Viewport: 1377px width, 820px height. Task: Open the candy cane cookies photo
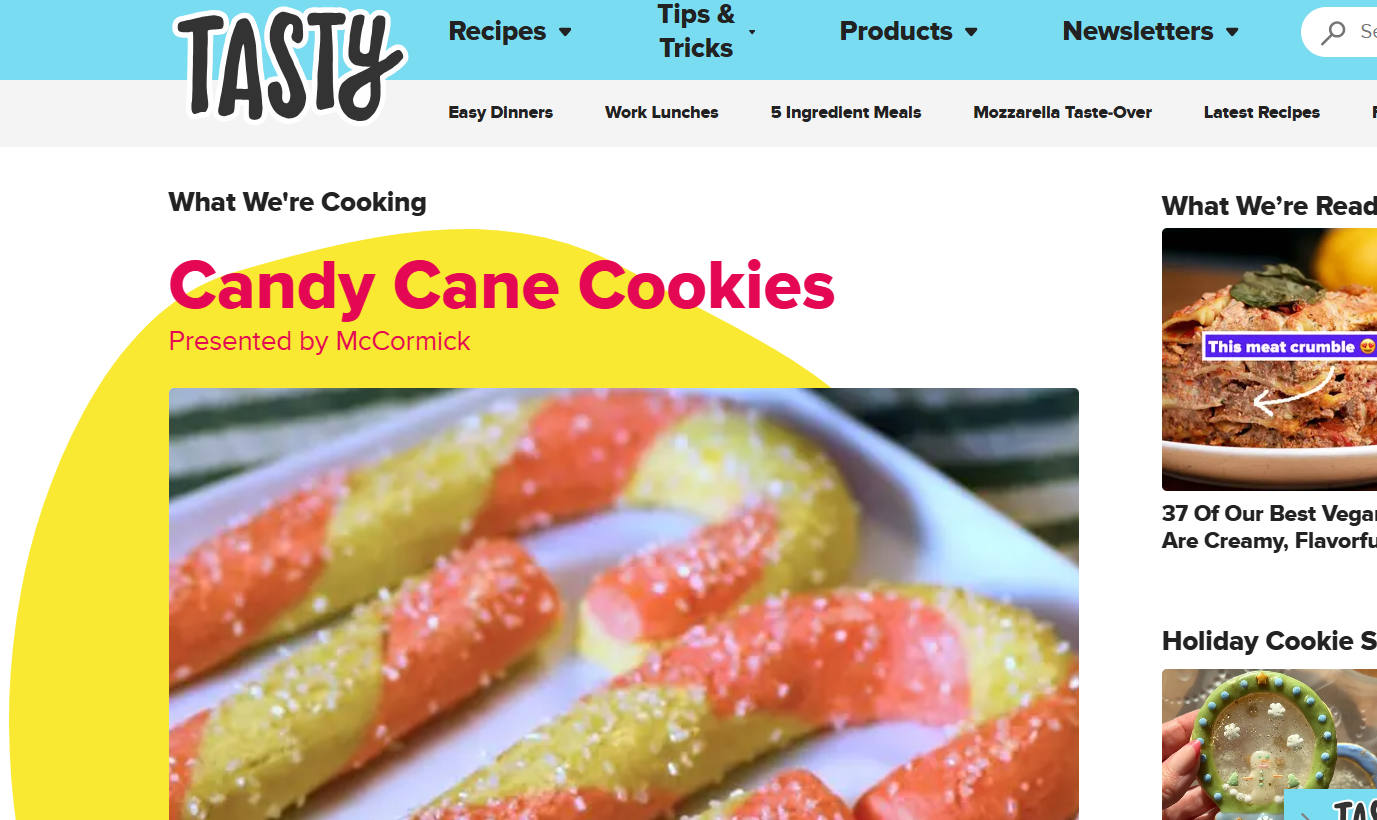coord(624,604)
